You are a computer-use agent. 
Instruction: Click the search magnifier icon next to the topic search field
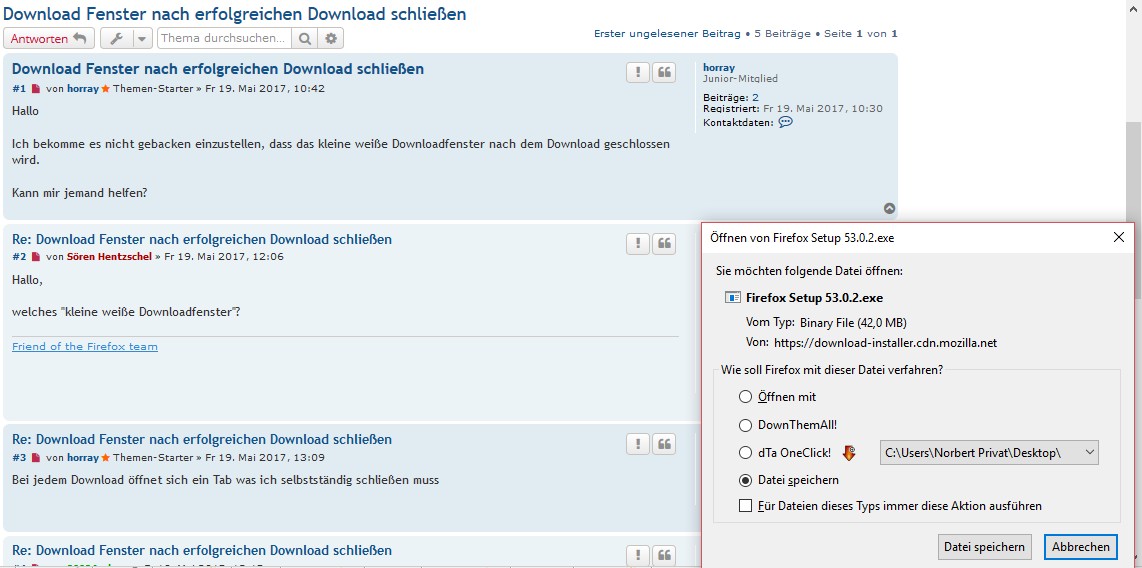305,38
